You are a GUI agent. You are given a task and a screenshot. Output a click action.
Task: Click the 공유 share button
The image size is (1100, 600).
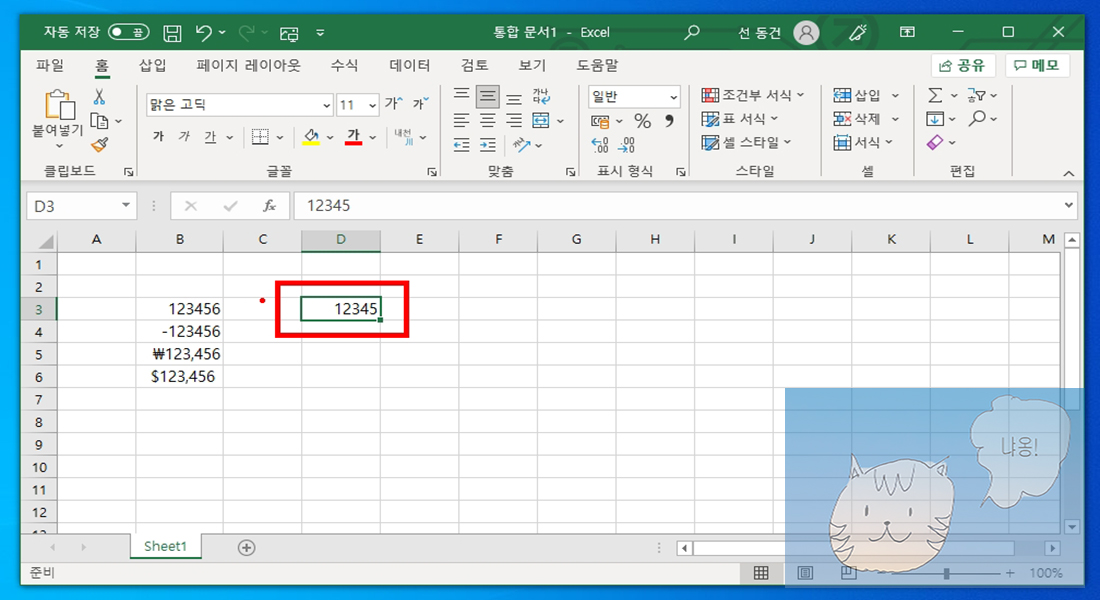coord(963,65)
